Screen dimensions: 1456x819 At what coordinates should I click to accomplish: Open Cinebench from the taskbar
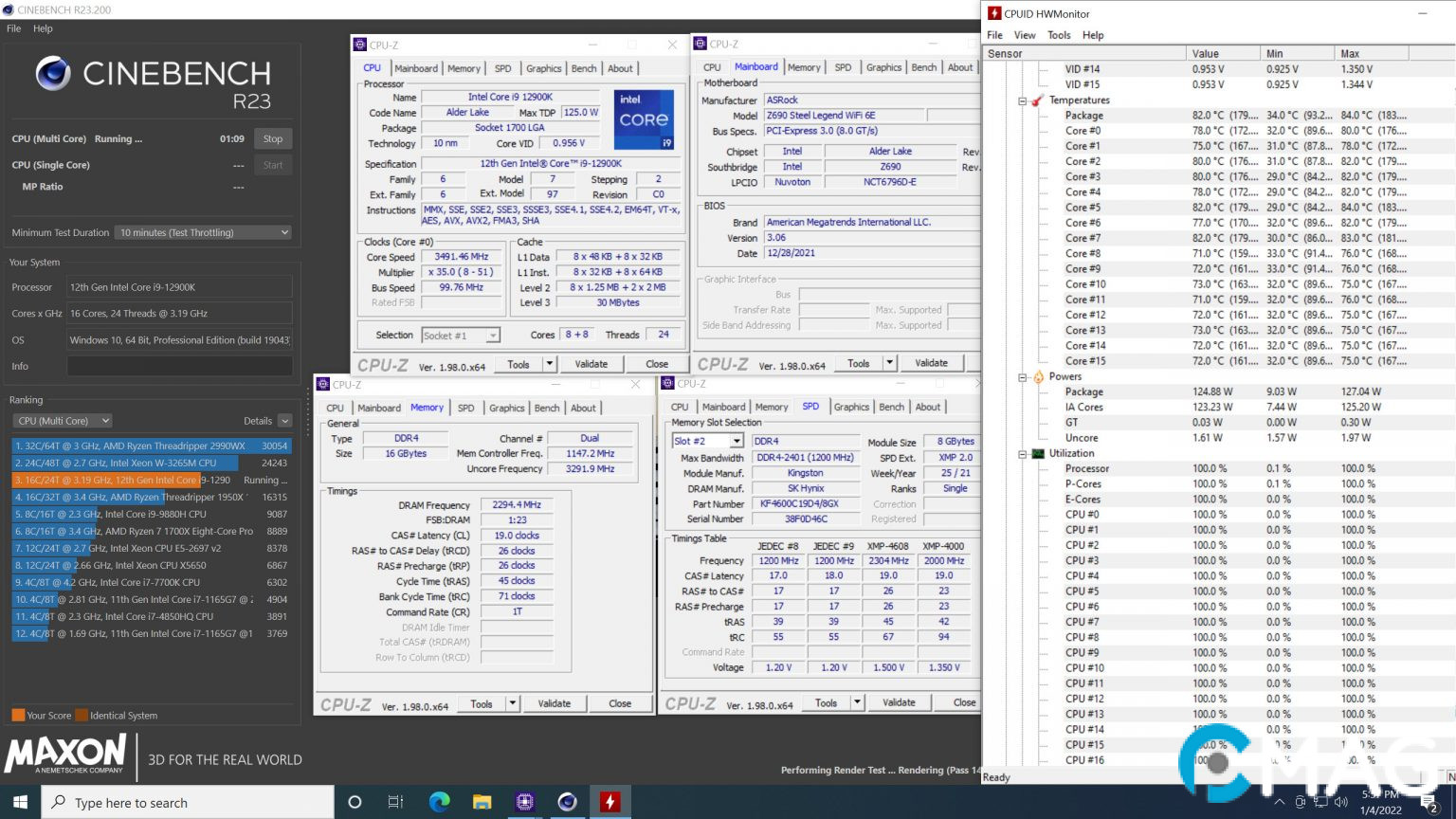[567, 801]
